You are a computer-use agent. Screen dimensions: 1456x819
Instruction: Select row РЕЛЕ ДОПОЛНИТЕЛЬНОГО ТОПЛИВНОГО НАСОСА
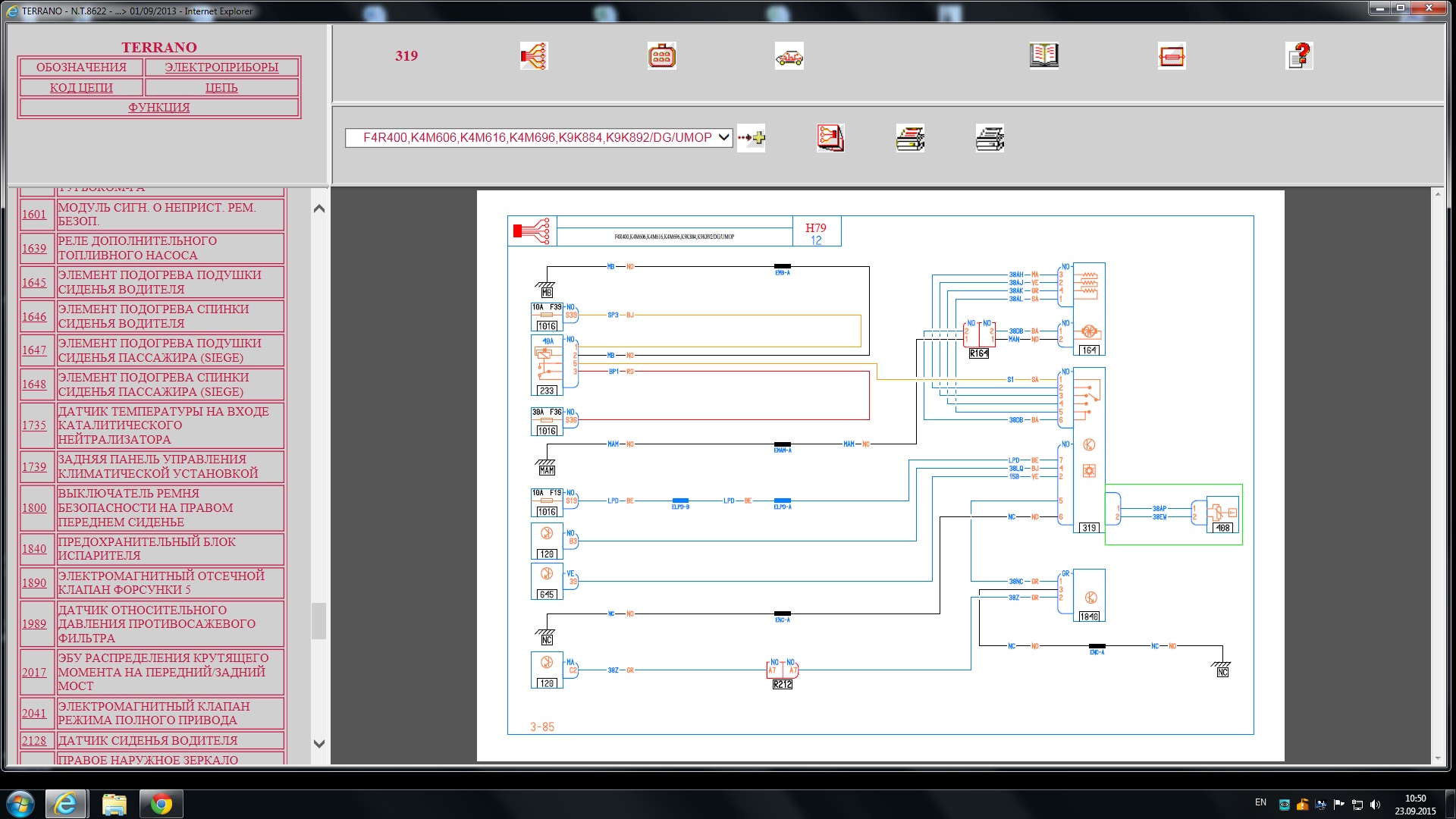point(171,249)
